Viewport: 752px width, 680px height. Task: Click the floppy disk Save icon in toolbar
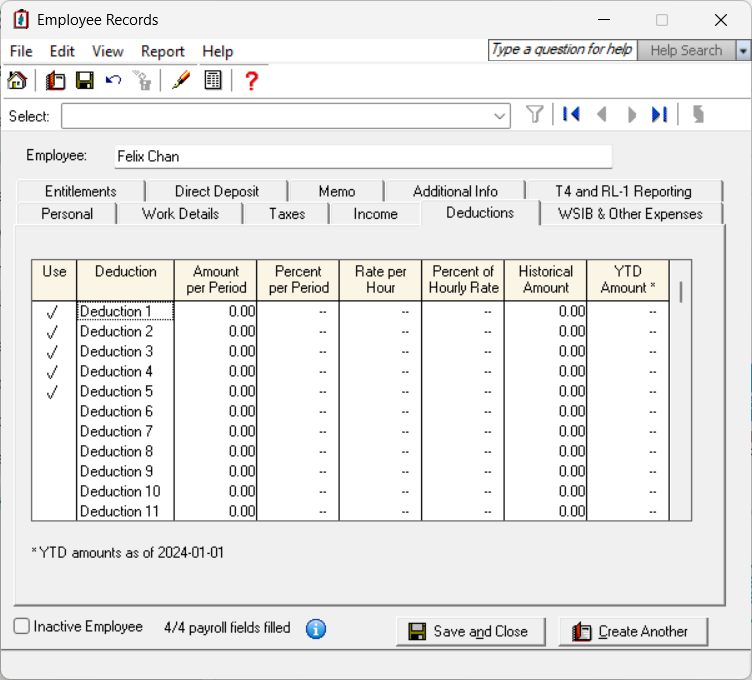point(85,80)
